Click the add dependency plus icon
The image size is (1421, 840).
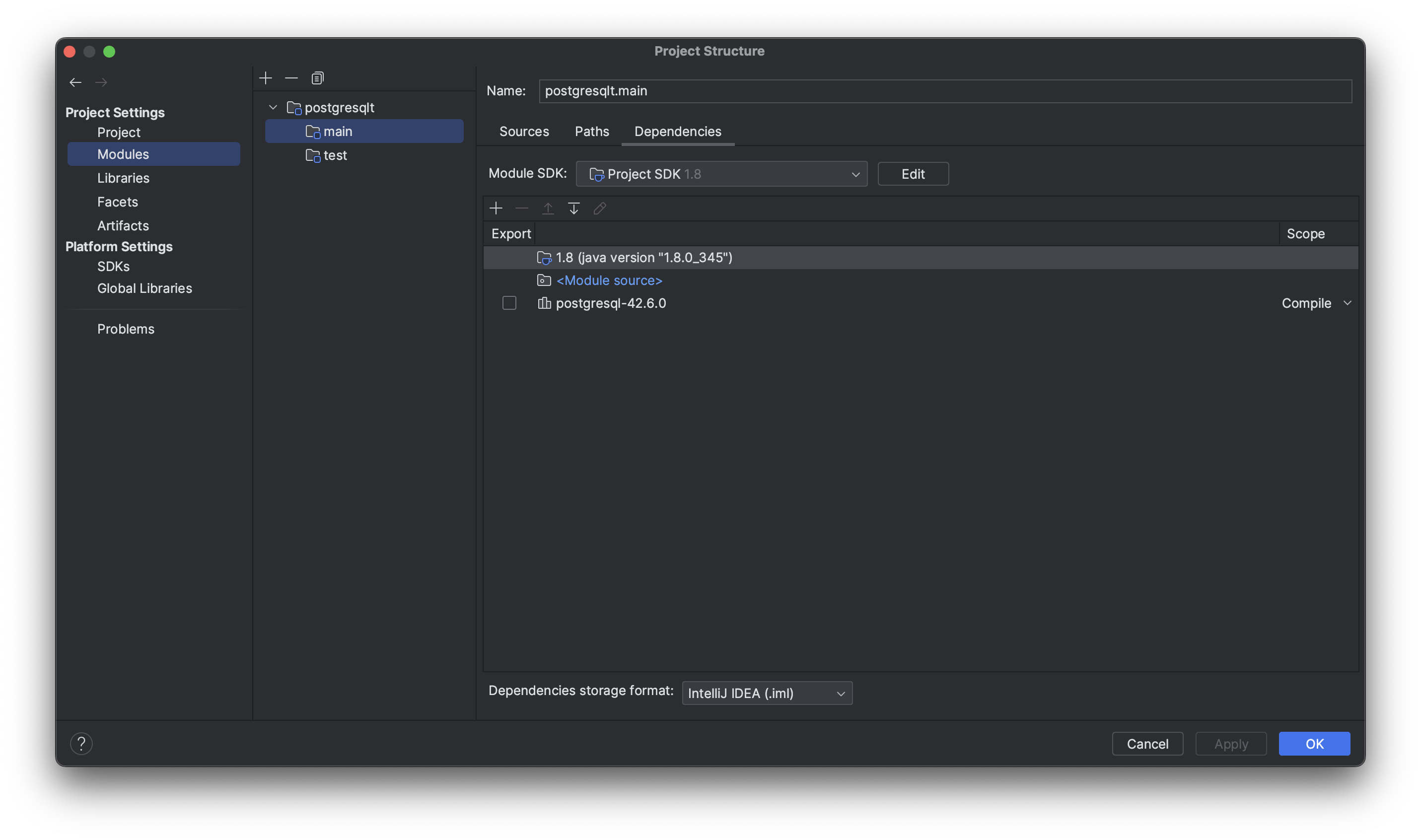[x=496, y=209]
